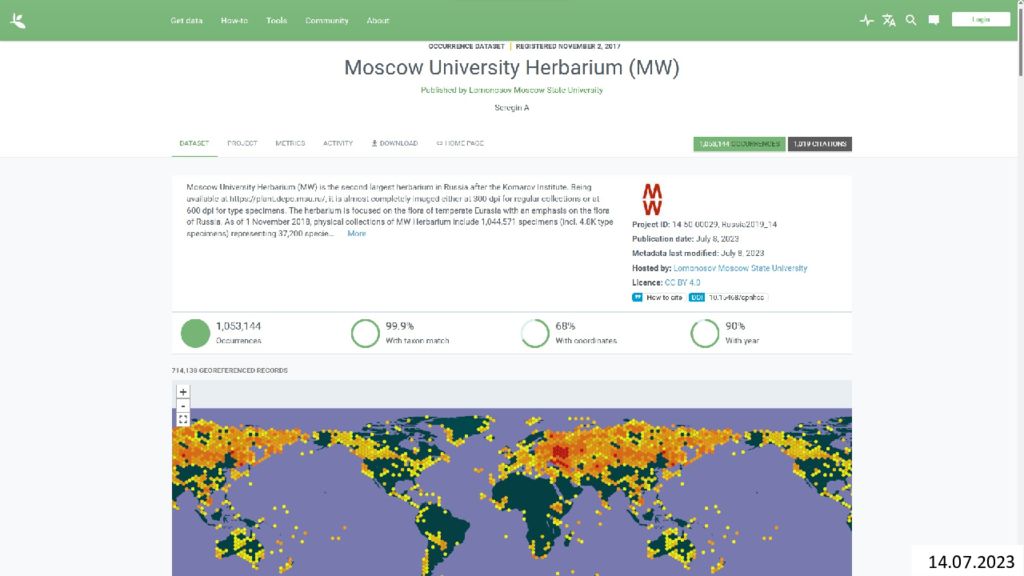Click the 90% with year value

click(x=735, y=326)
